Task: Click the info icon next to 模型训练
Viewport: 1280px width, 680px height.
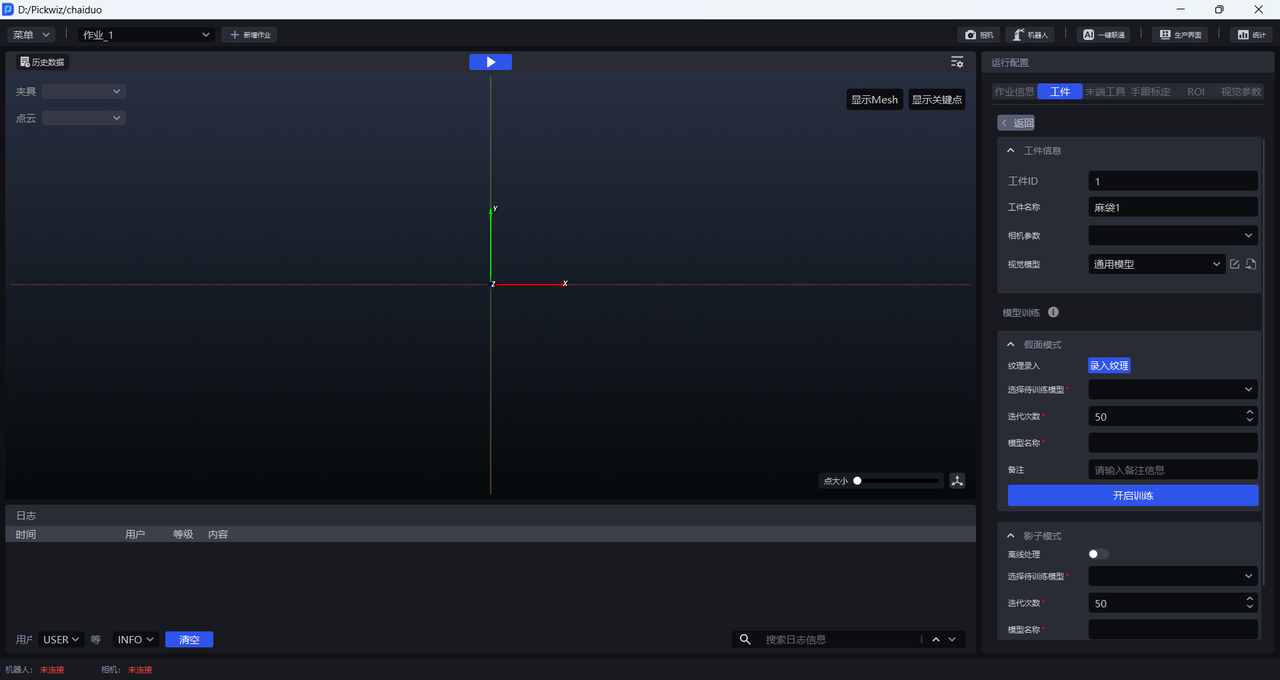Action: click(x=1053, y=313)
